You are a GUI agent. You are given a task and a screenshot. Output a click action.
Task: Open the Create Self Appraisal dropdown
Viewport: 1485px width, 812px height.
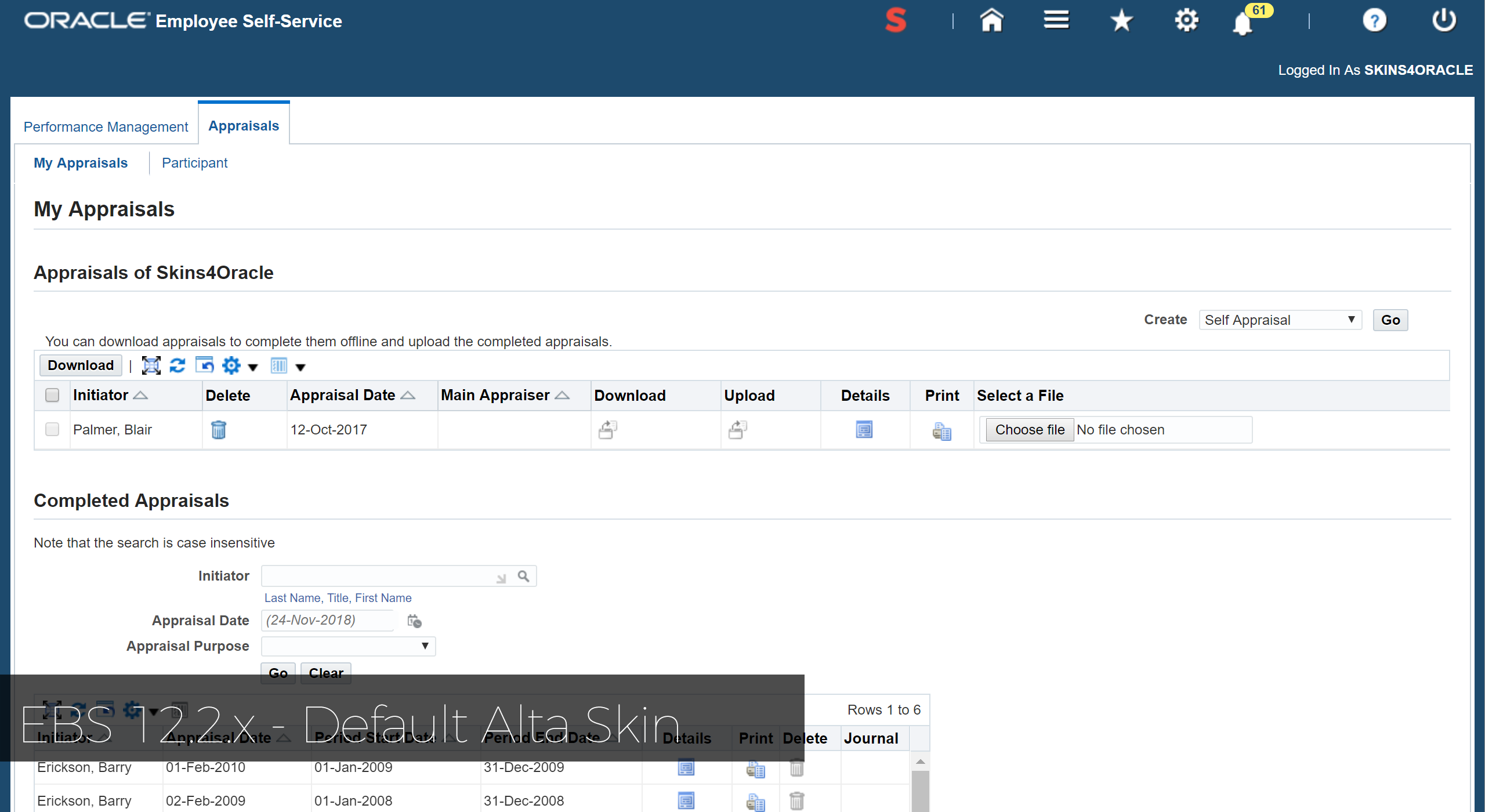[x=1280, y=320]
